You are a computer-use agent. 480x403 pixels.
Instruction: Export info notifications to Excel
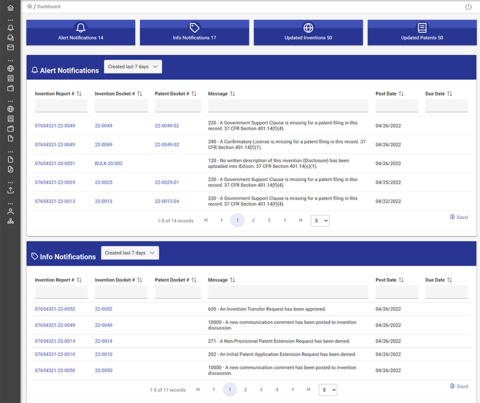pos(459,386)
